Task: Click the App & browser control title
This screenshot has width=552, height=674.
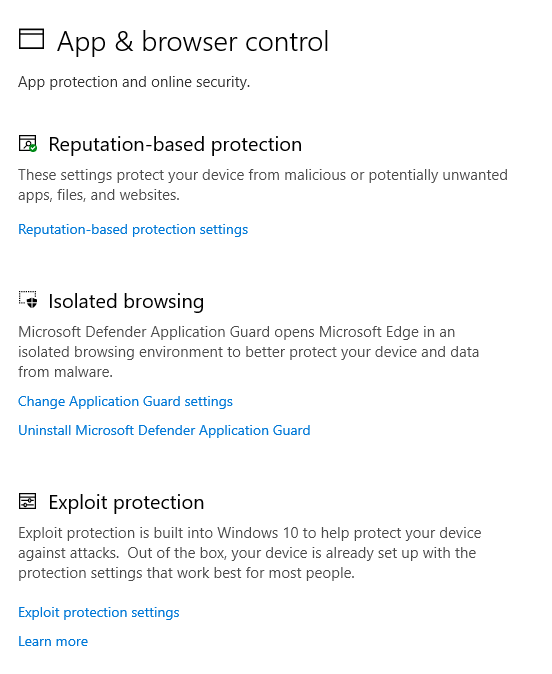Action: click(193, 42)
